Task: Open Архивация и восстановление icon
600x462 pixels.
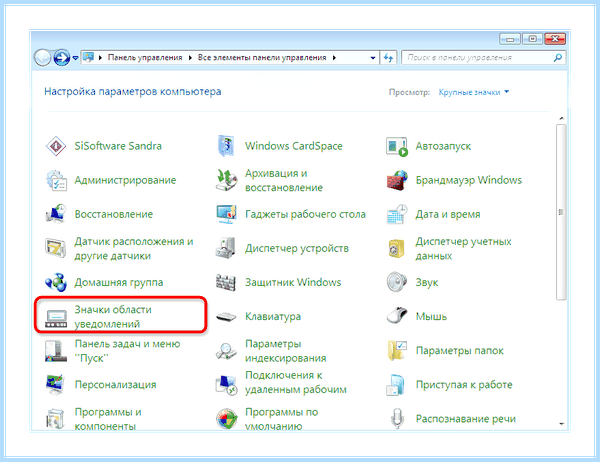Action: [226, 180]
